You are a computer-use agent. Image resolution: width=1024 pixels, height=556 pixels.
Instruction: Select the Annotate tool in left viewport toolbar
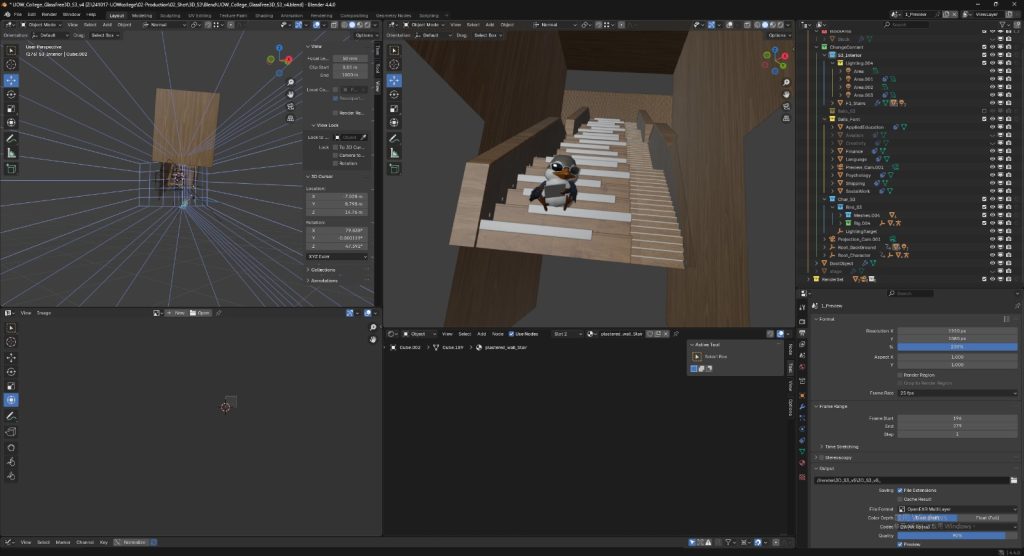[x=11, y=139]
